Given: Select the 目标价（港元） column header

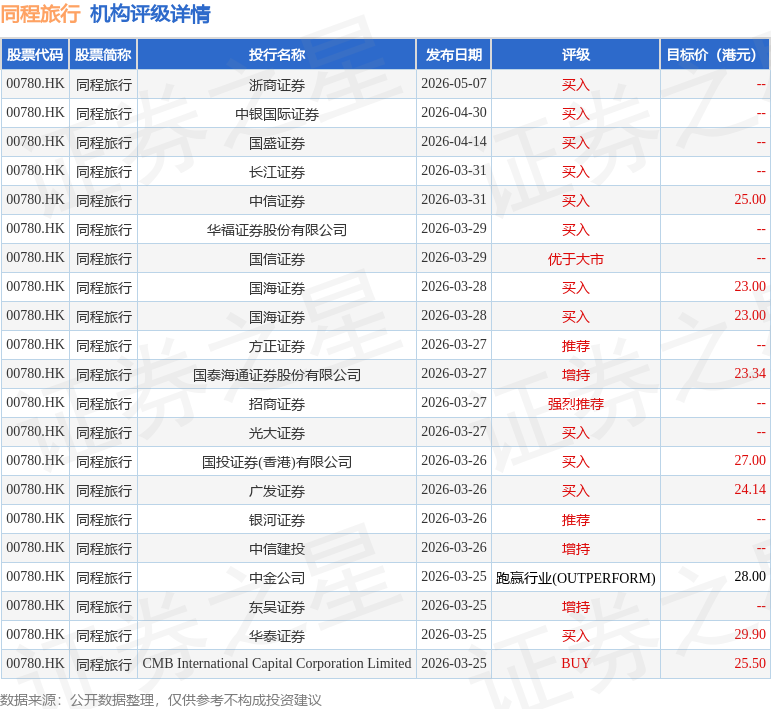Looking at the screenshot, I should pos(712,55).
